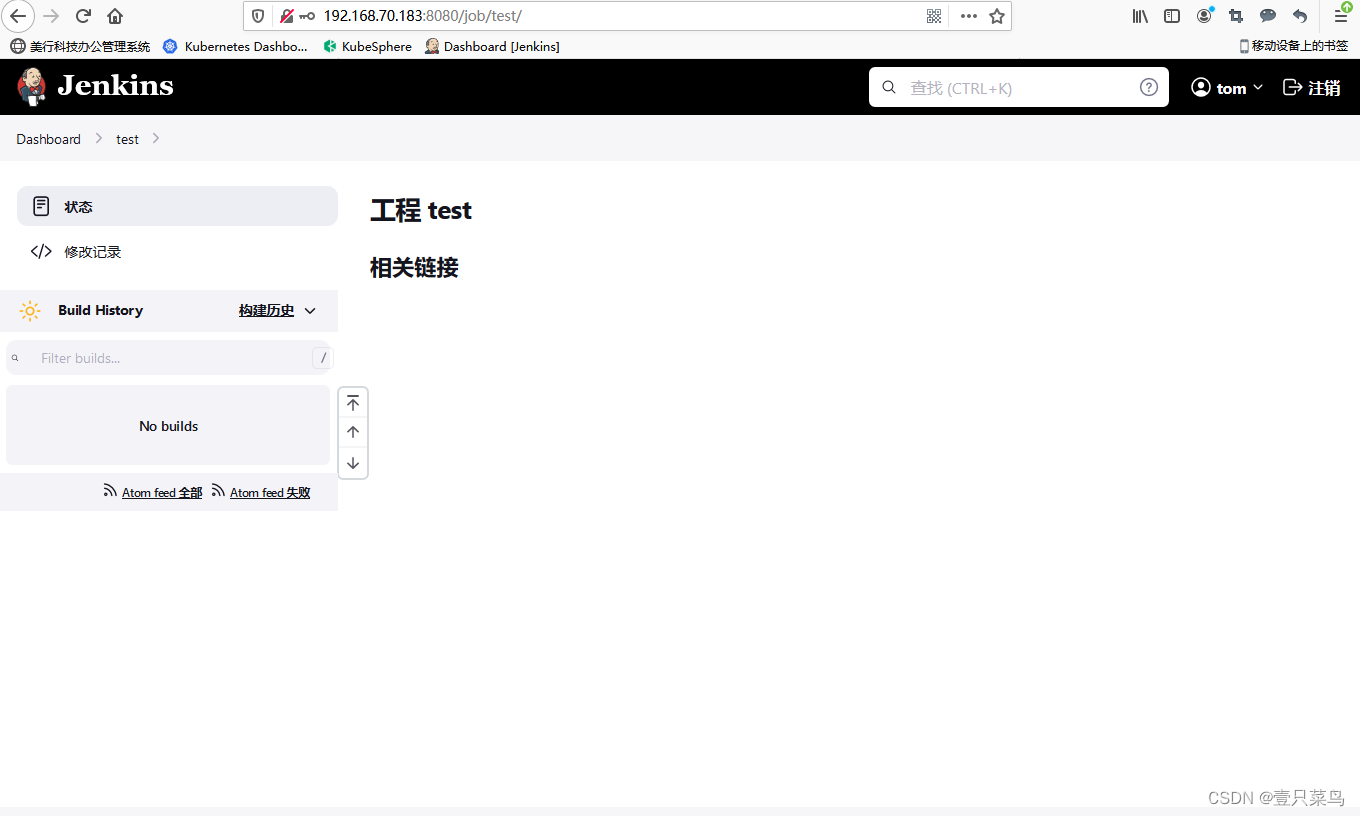Click the 构建历史 link

pos(266,311)
